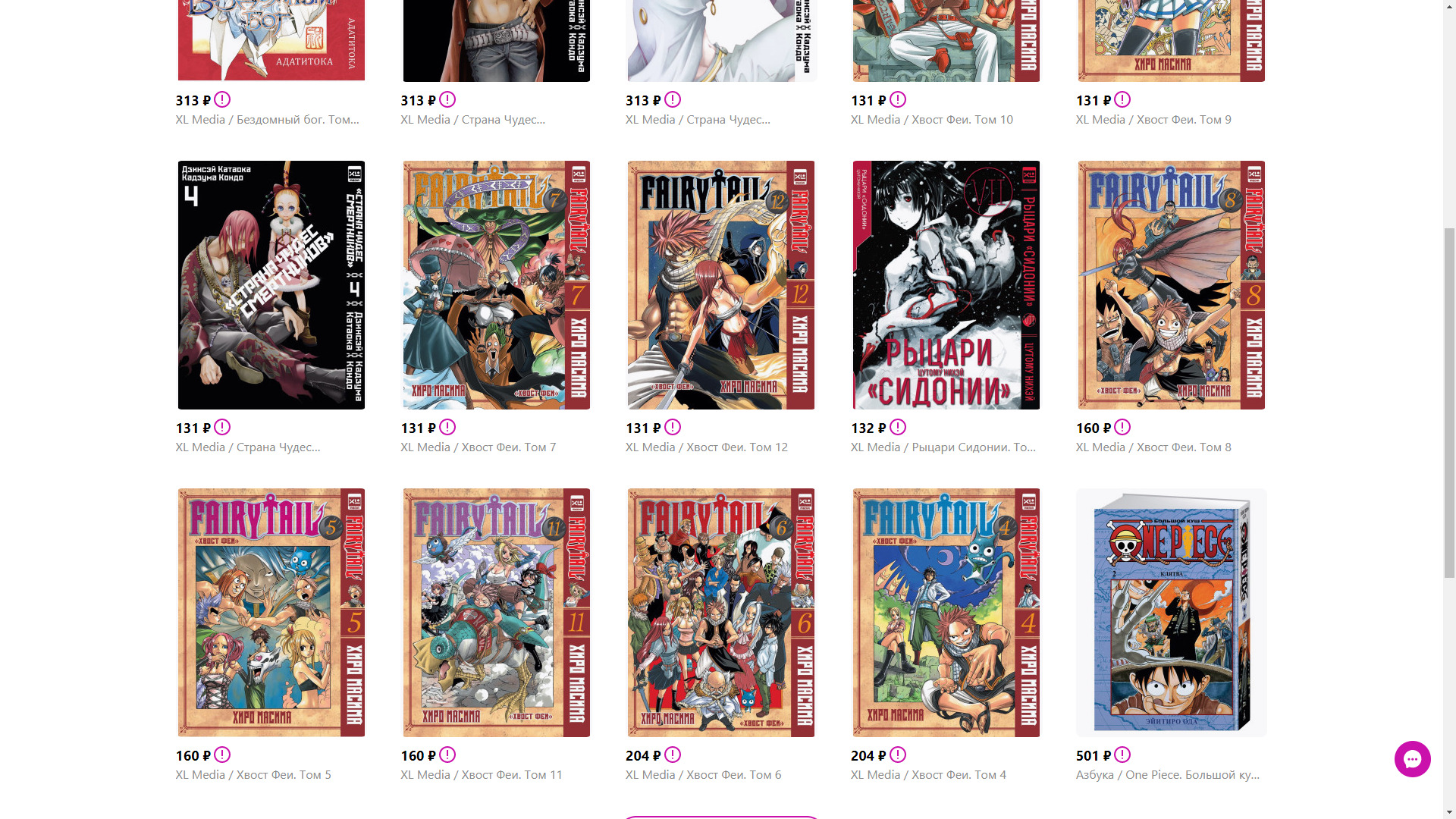Click info icon beside Fairy Tail 8 price

[x=1122, y=427]
